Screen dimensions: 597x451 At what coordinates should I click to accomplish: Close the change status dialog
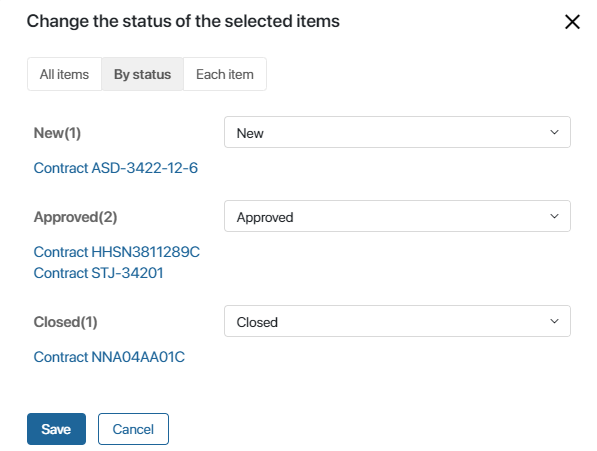(x=572, y=22)
